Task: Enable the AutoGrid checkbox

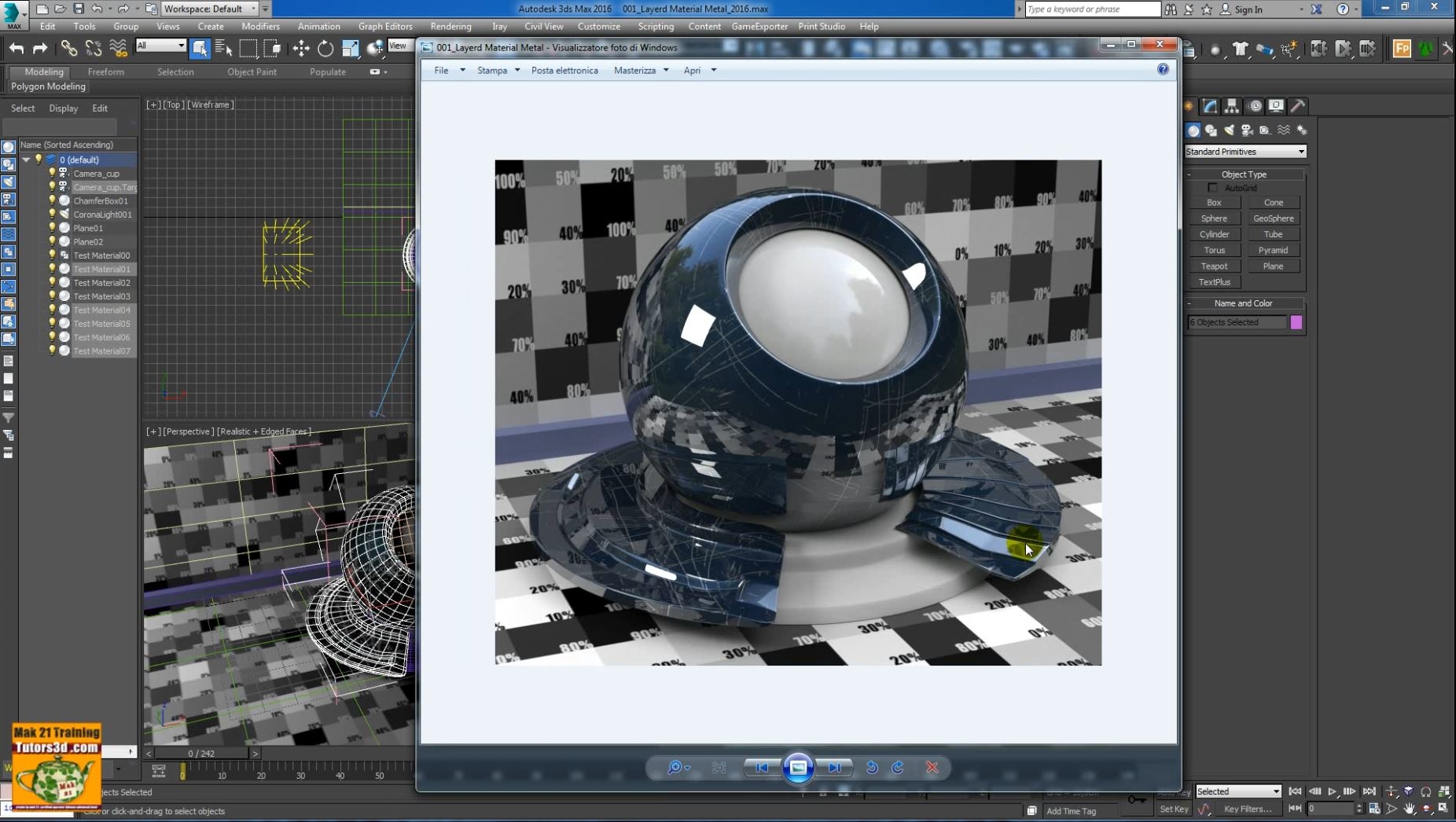Action: point(1212,188)
